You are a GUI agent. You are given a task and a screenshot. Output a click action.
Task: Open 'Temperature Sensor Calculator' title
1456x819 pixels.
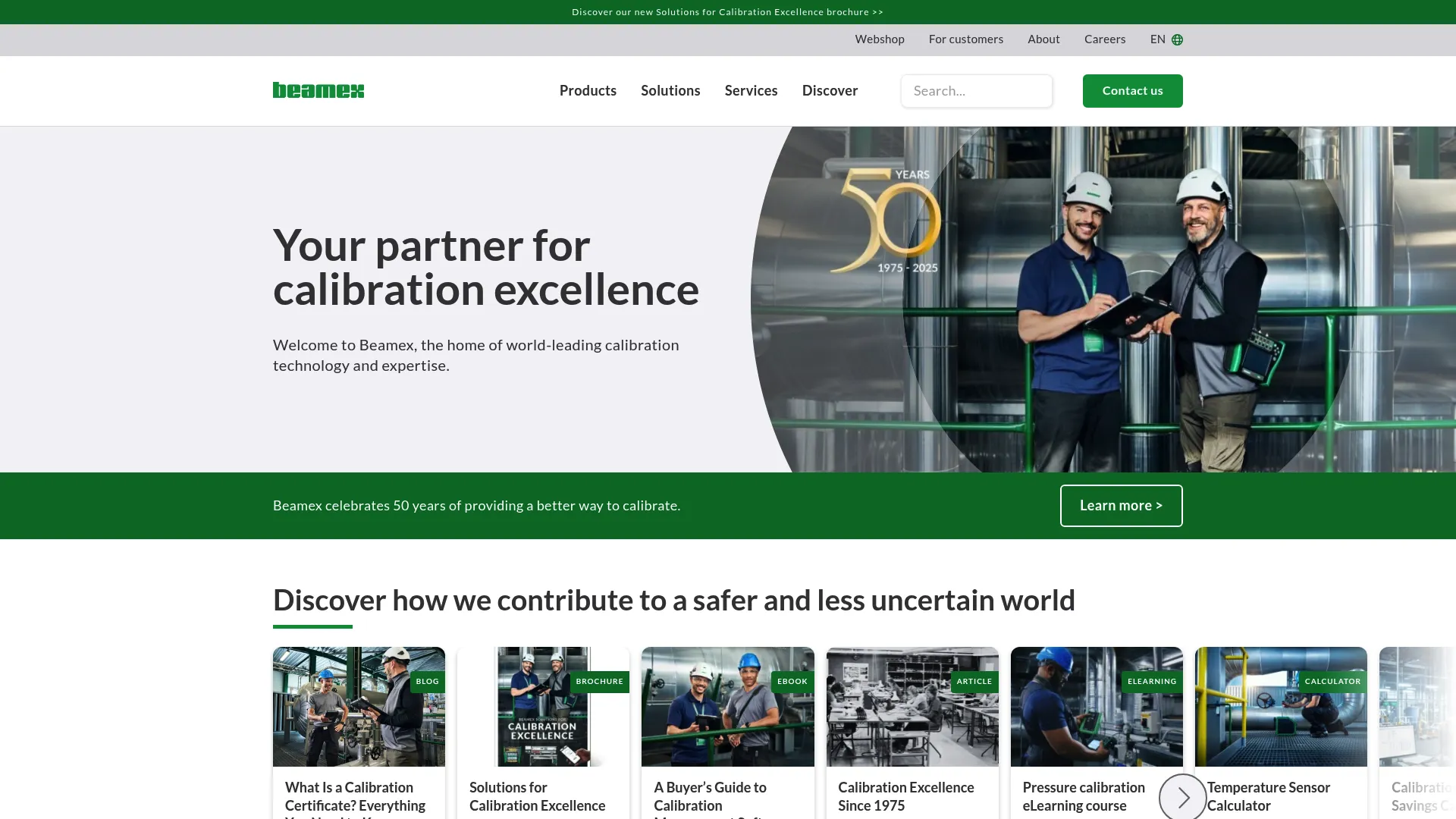tap(1269, 796)
